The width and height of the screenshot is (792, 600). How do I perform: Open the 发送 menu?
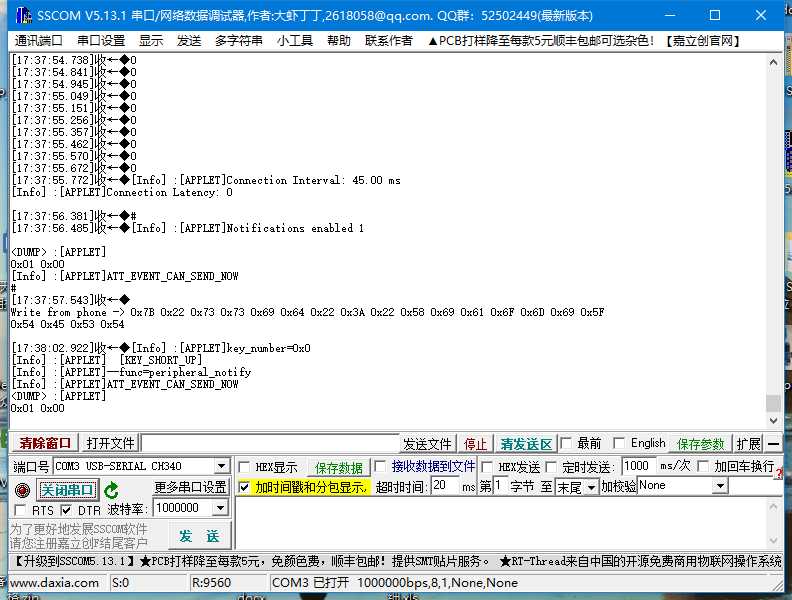tap(189, 40)
